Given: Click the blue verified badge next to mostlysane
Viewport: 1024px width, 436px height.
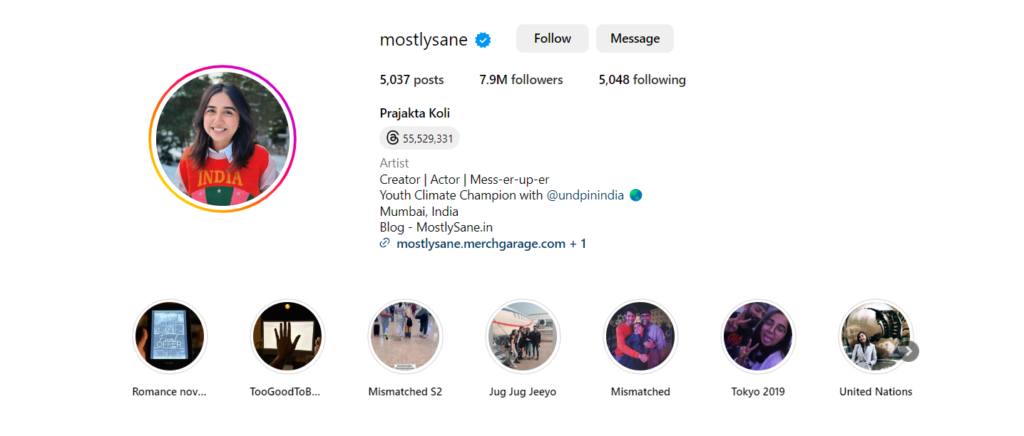Looking at the screenshot, I should [x=483, y=40].
